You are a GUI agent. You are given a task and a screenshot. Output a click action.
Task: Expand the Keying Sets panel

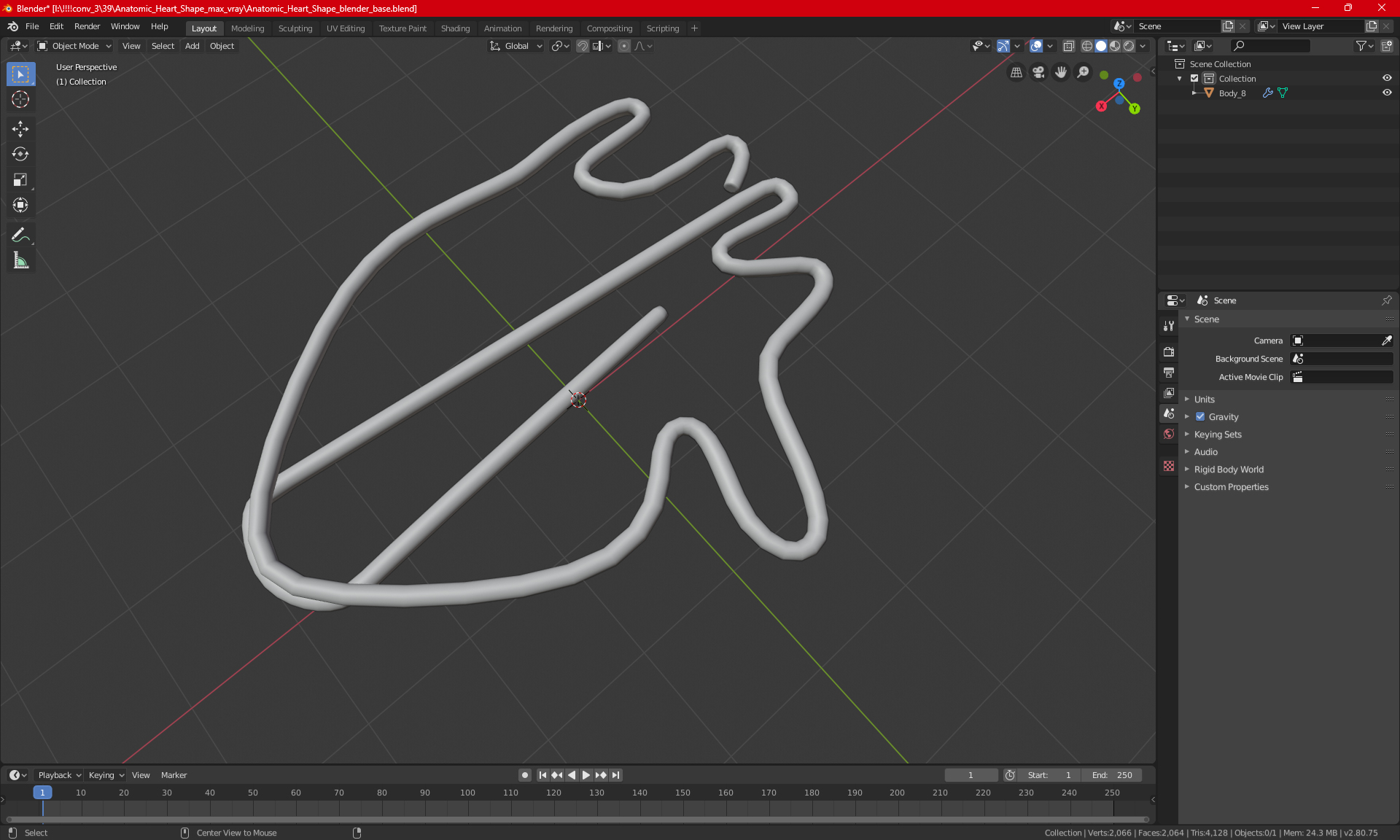(1217, 435)
